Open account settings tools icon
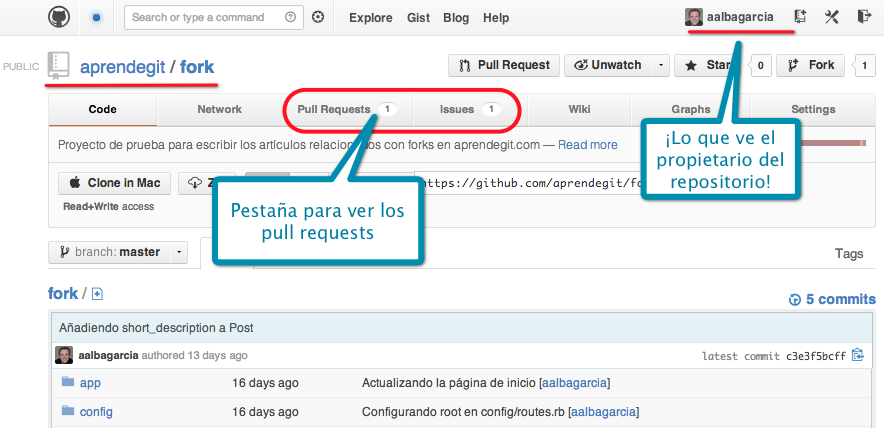884x428 pixels. pyautogui.click(x=831, y=17)
